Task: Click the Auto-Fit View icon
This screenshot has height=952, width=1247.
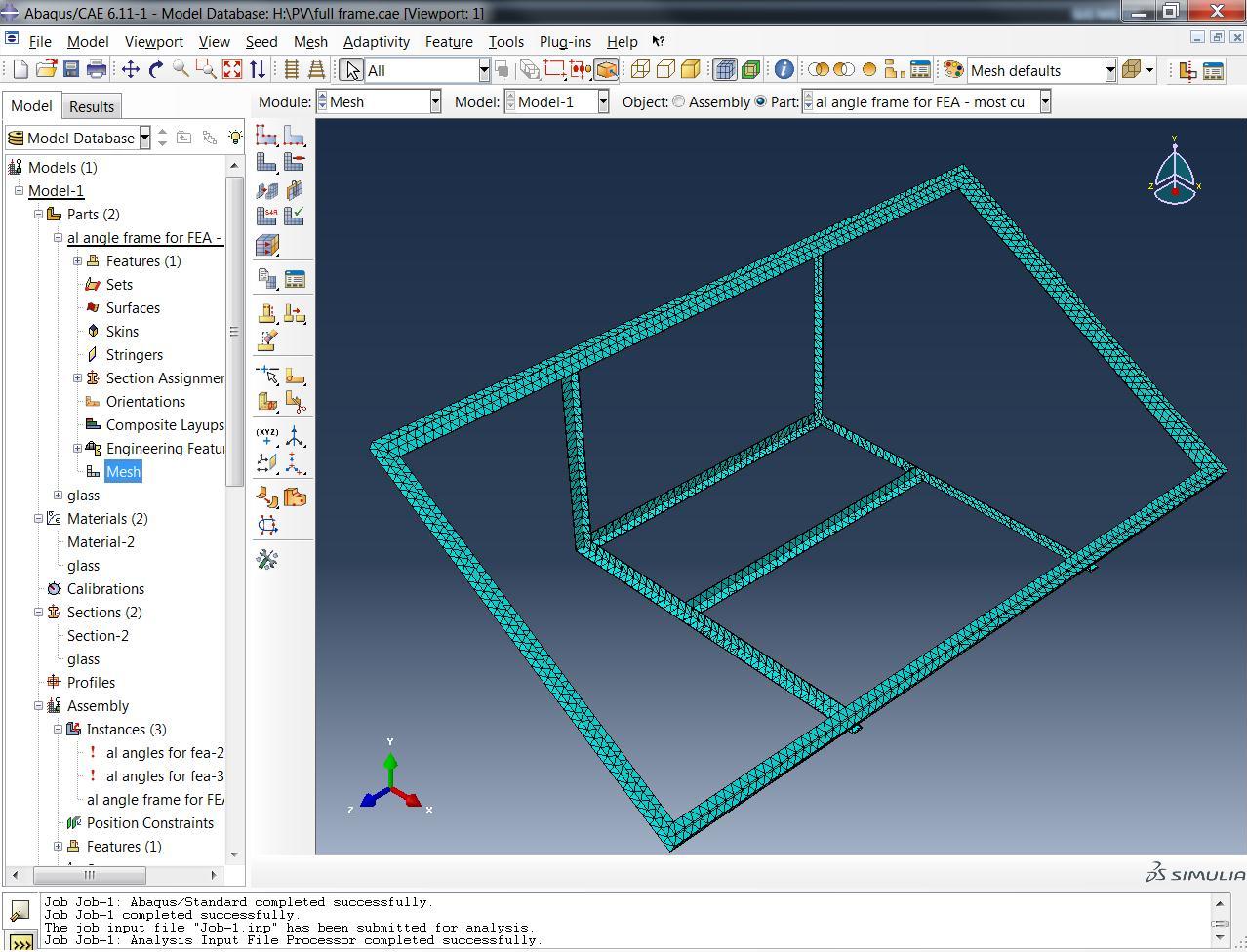Action: pos(232,70)
